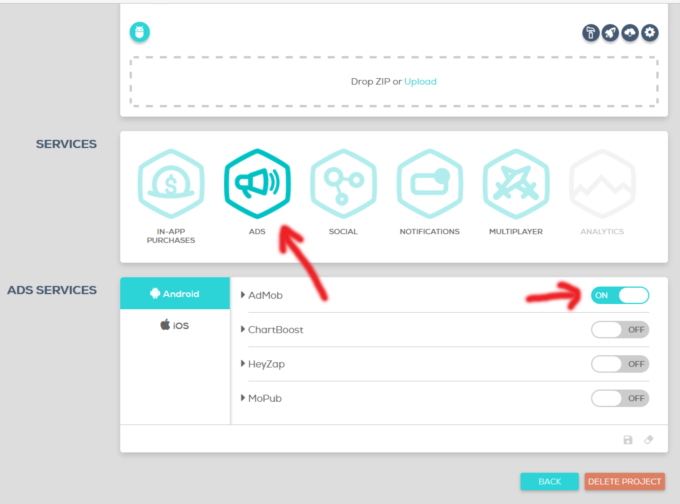Image resolution: width=680 pixels, height=504 pixels.
Task: Click the save floppy disk icon
Action: [628, 440]
